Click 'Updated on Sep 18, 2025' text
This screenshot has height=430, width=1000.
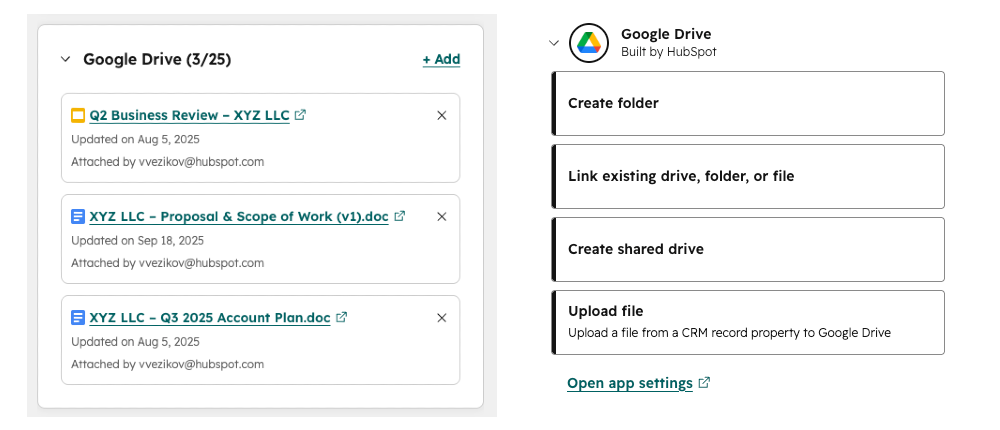tap(138, 241)
